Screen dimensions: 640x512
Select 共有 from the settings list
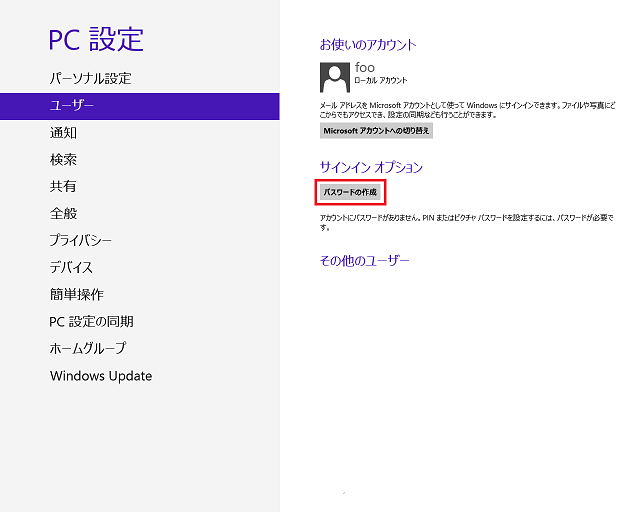point(63,186)
